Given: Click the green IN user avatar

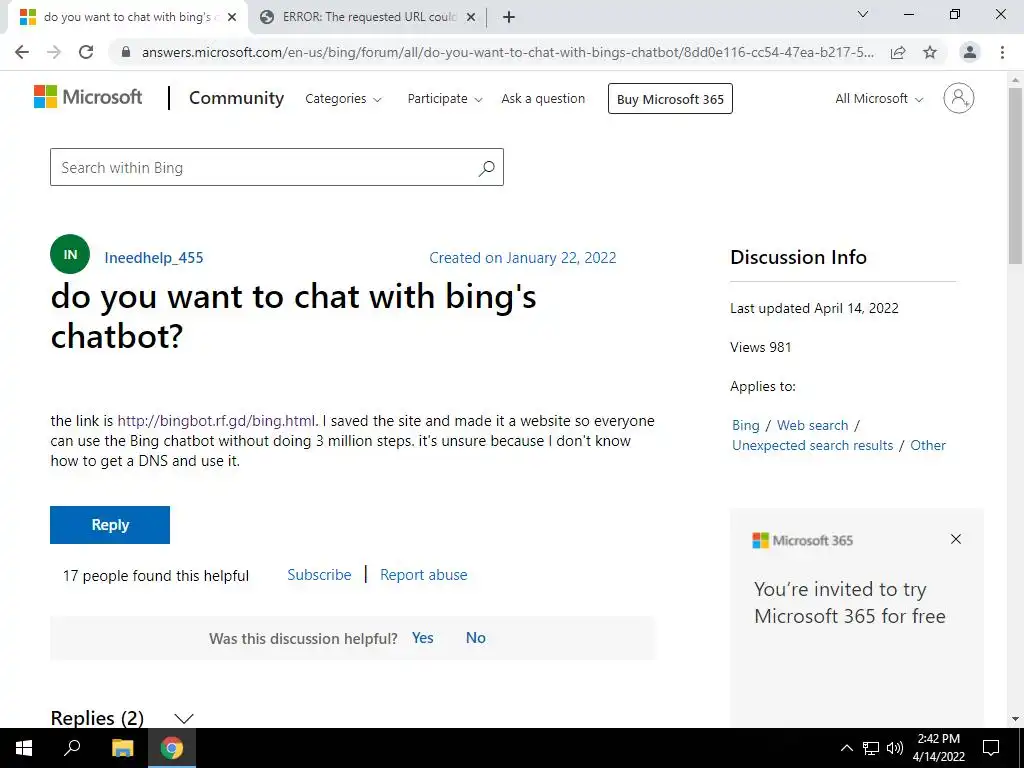Looking at the screenshot, I should point(70,254).
